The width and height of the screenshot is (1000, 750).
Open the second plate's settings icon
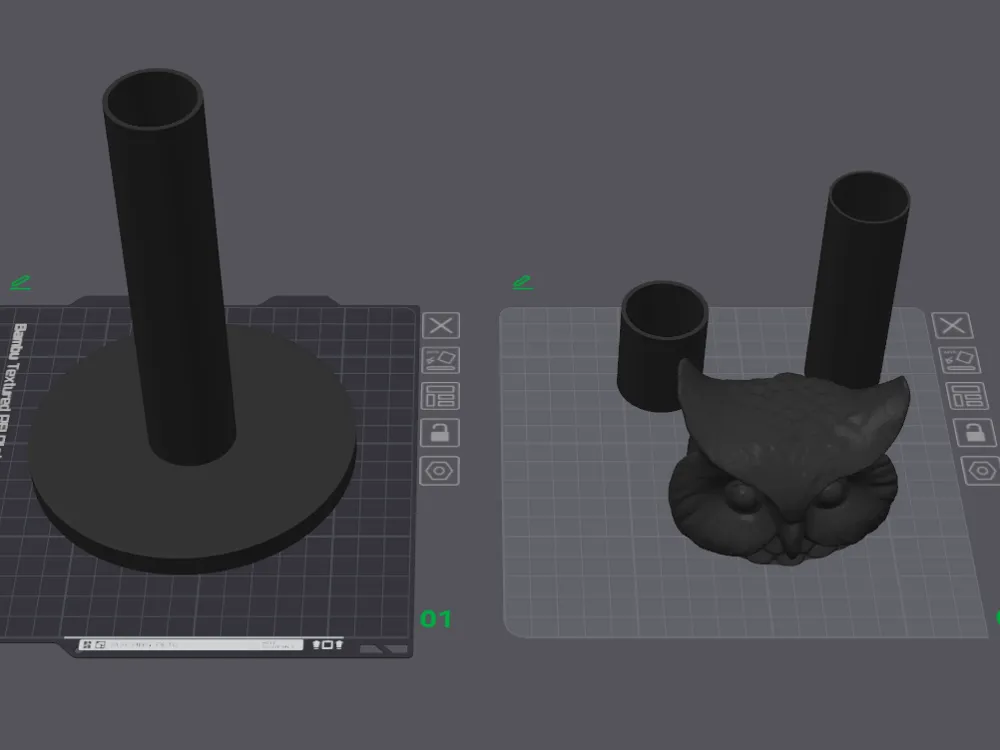click(981, 471)
